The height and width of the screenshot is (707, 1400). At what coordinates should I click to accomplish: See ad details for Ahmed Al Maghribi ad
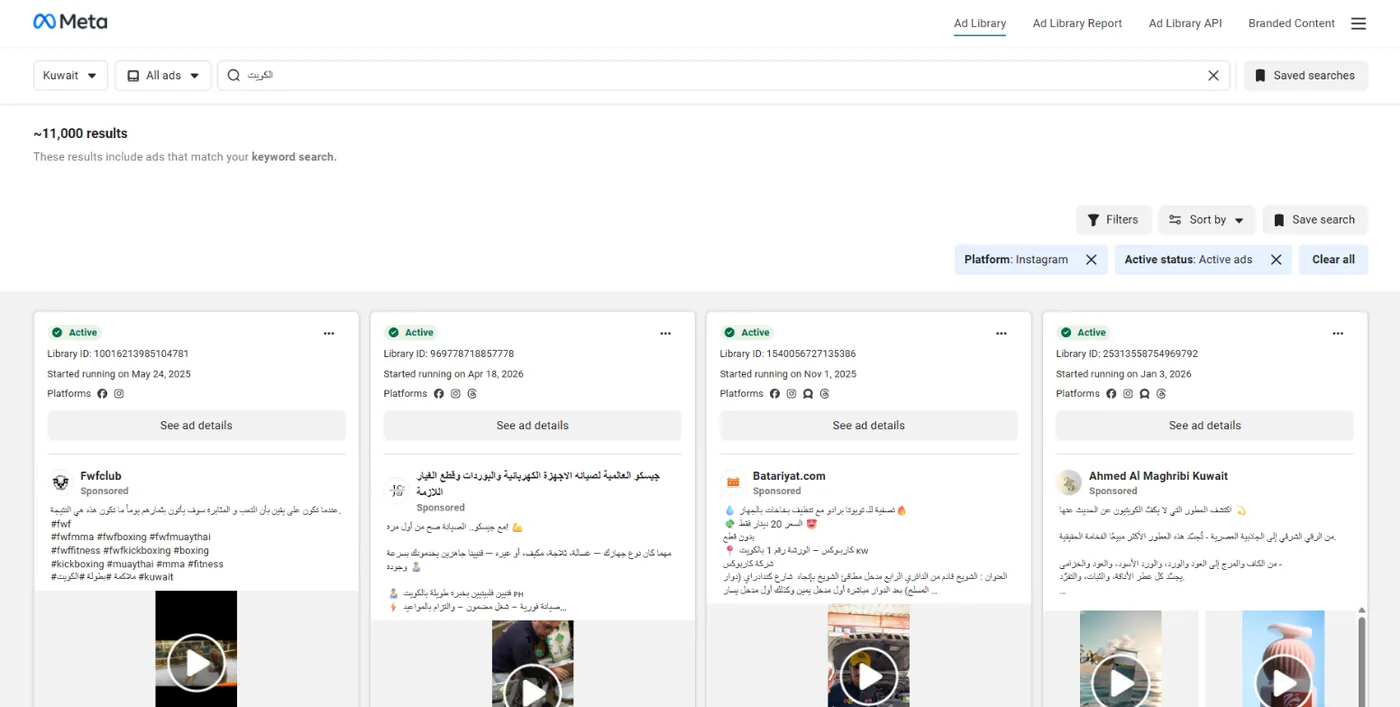coord(1204,425)
